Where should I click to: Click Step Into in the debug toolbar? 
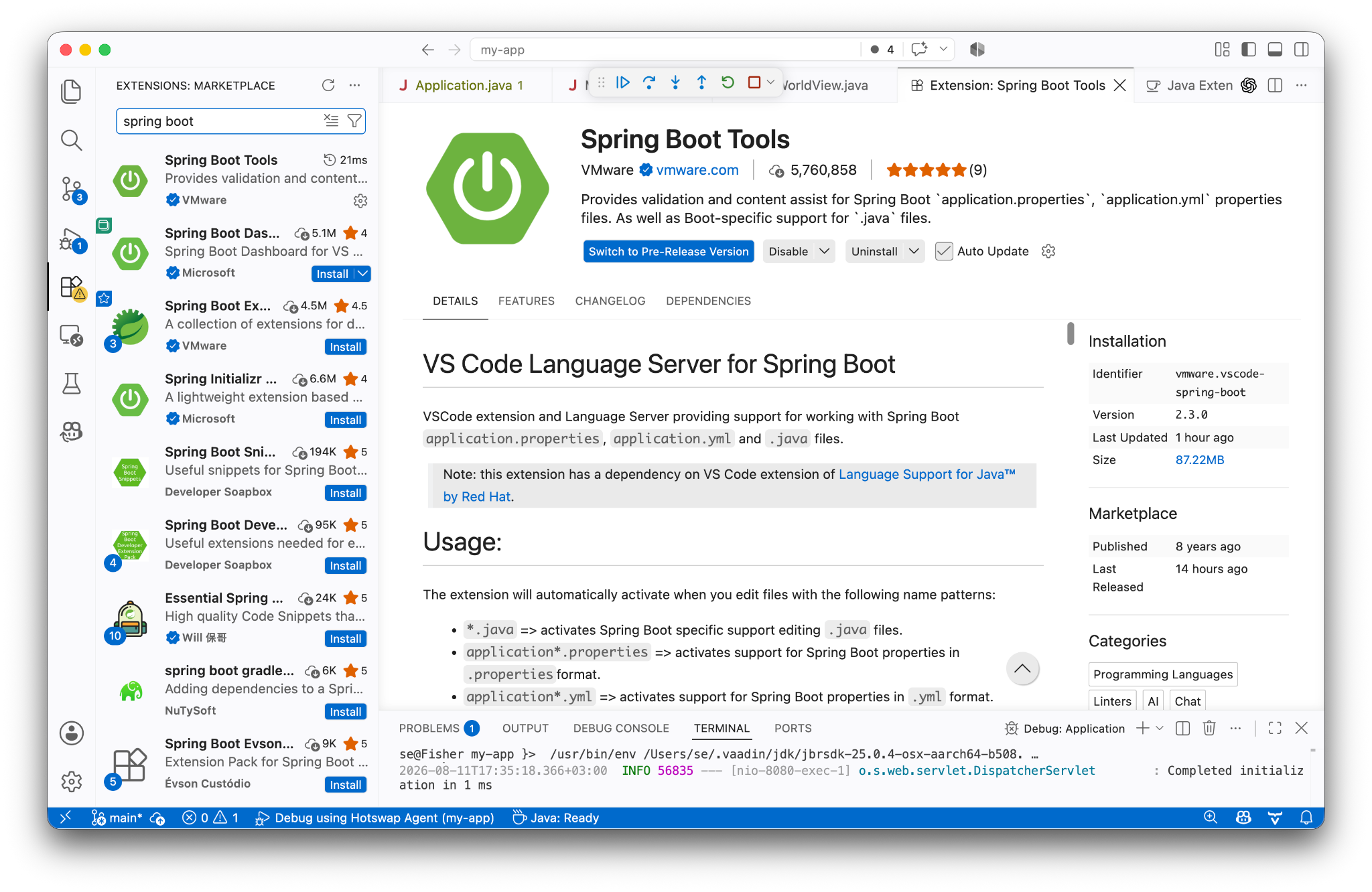click(675, 82)
